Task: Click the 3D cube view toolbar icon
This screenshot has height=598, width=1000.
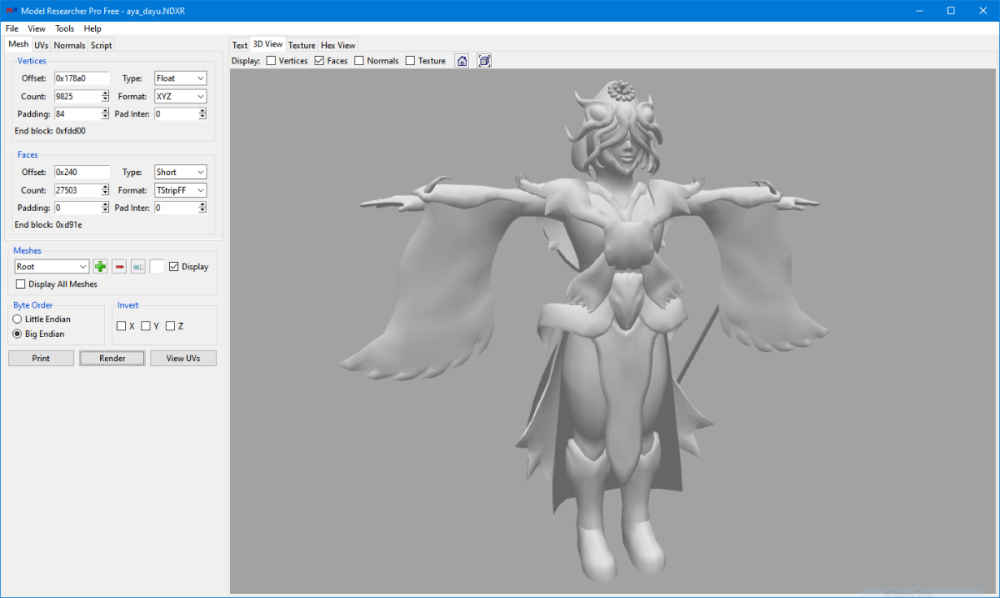Action: click(484, 61)
